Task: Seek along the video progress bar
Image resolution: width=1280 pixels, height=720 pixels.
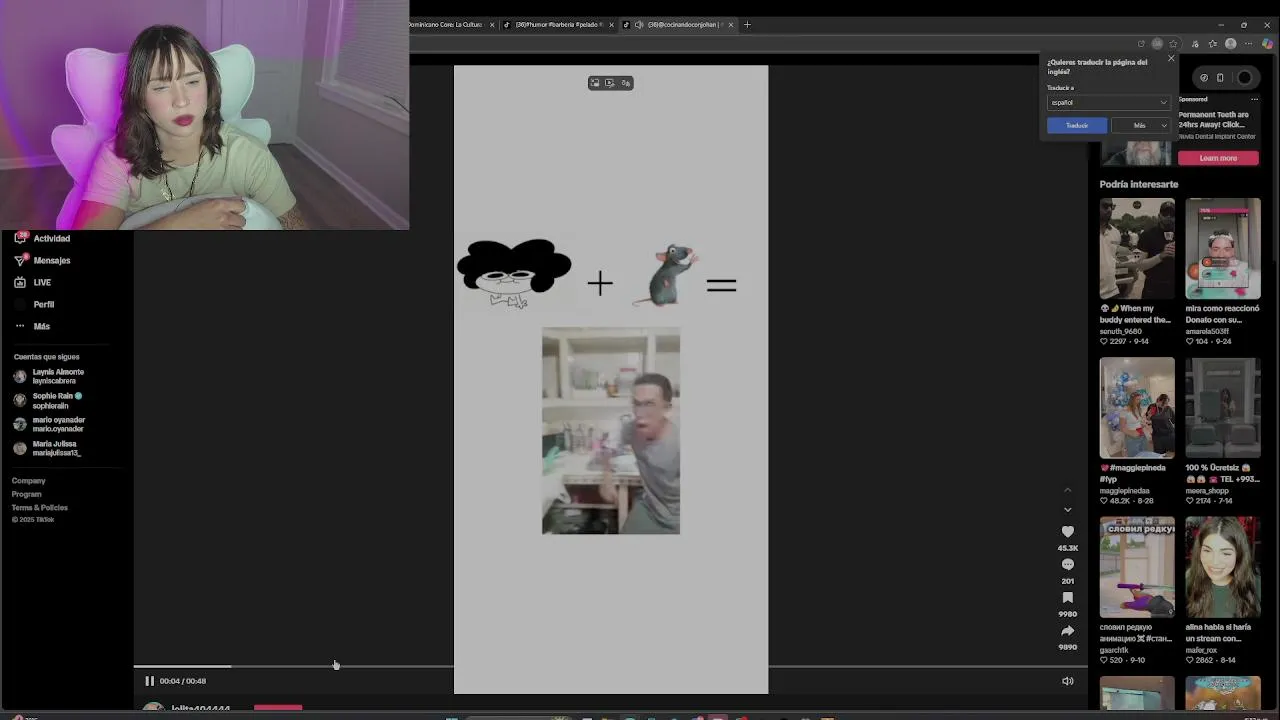Action: [x=610, y=666]
